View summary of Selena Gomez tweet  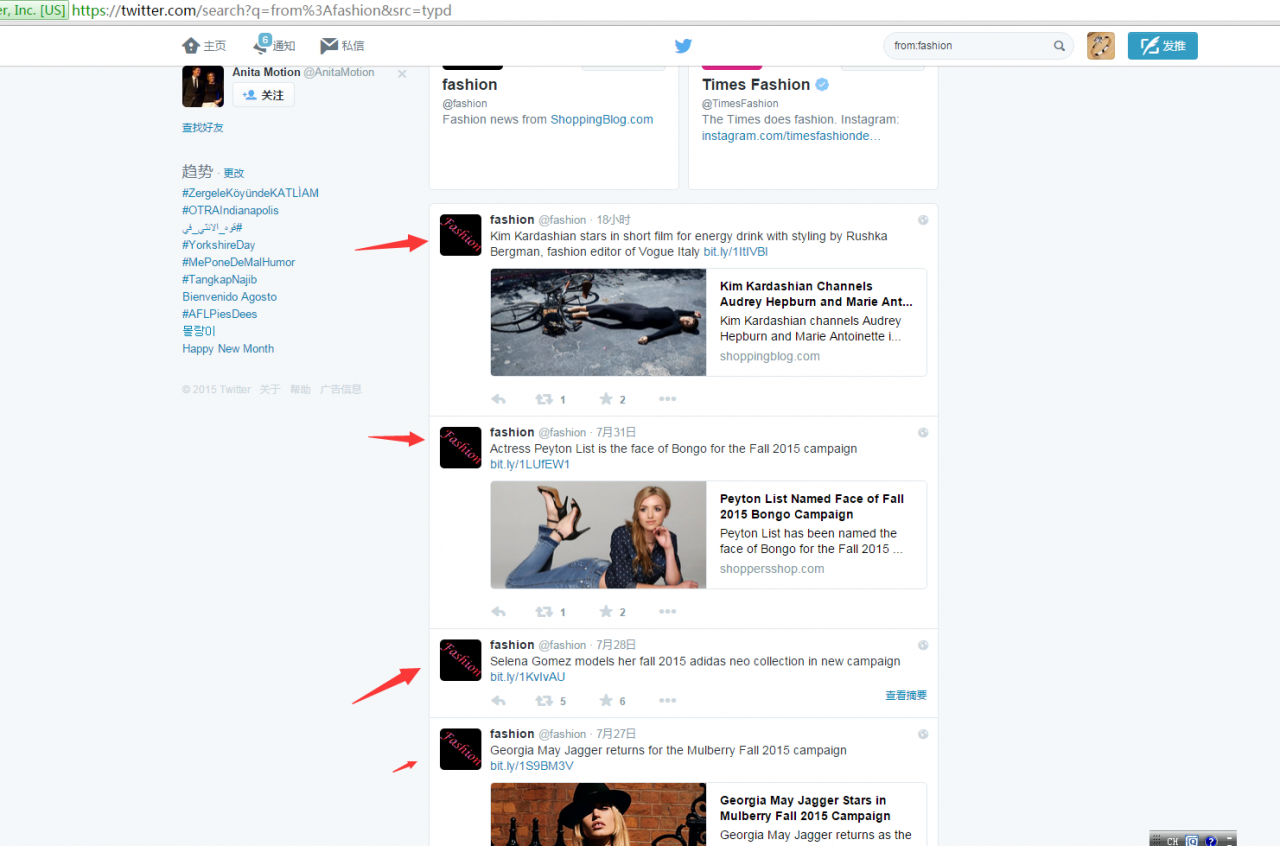pyautogui.click(x=906, y=695)
